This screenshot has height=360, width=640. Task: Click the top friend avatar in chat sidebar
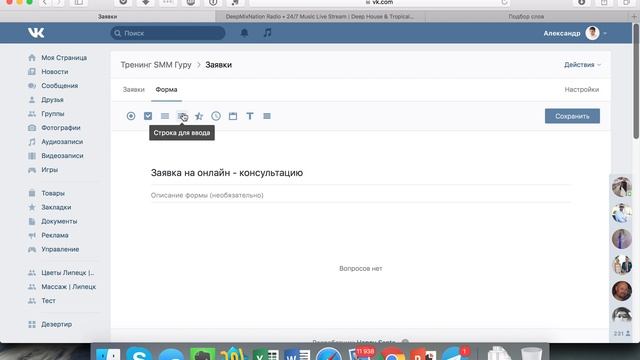tap(621, 187)
